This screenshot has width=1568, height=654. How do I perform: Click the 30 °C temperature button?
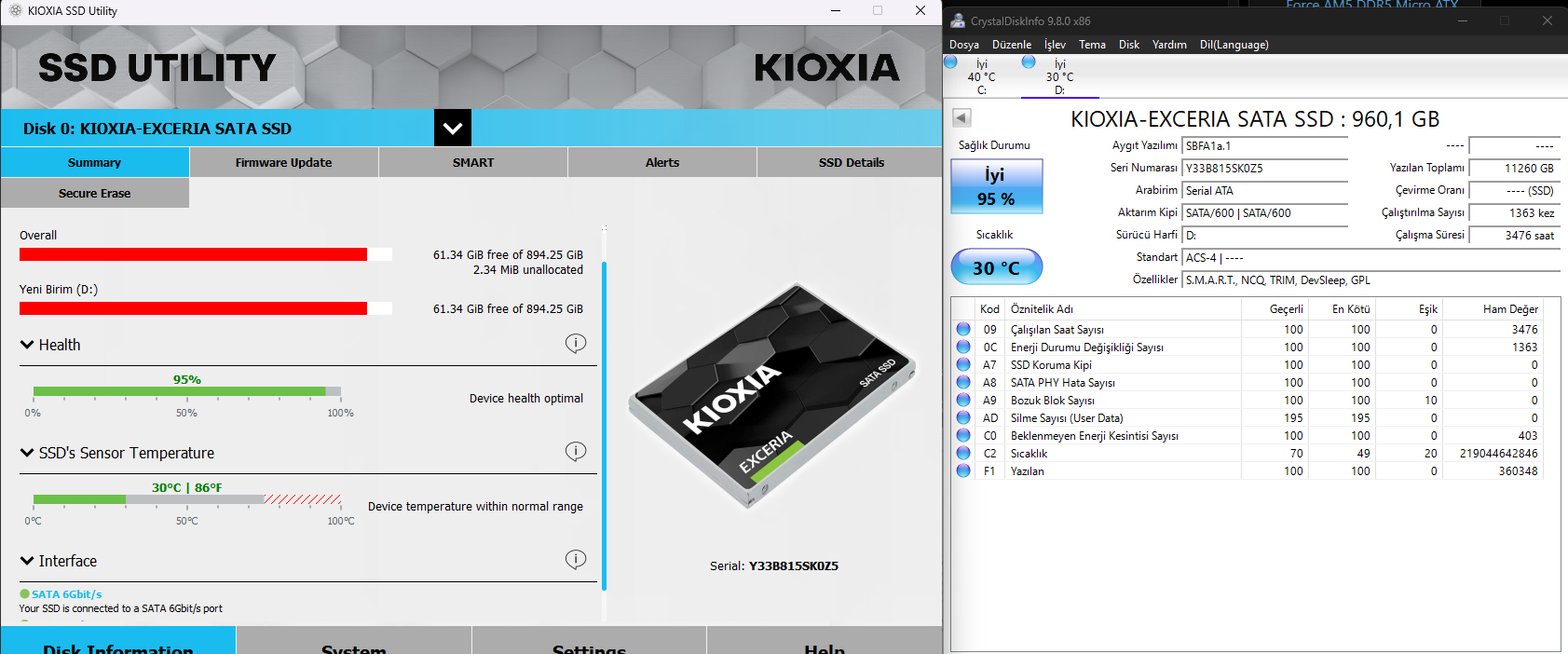point(996,267)
